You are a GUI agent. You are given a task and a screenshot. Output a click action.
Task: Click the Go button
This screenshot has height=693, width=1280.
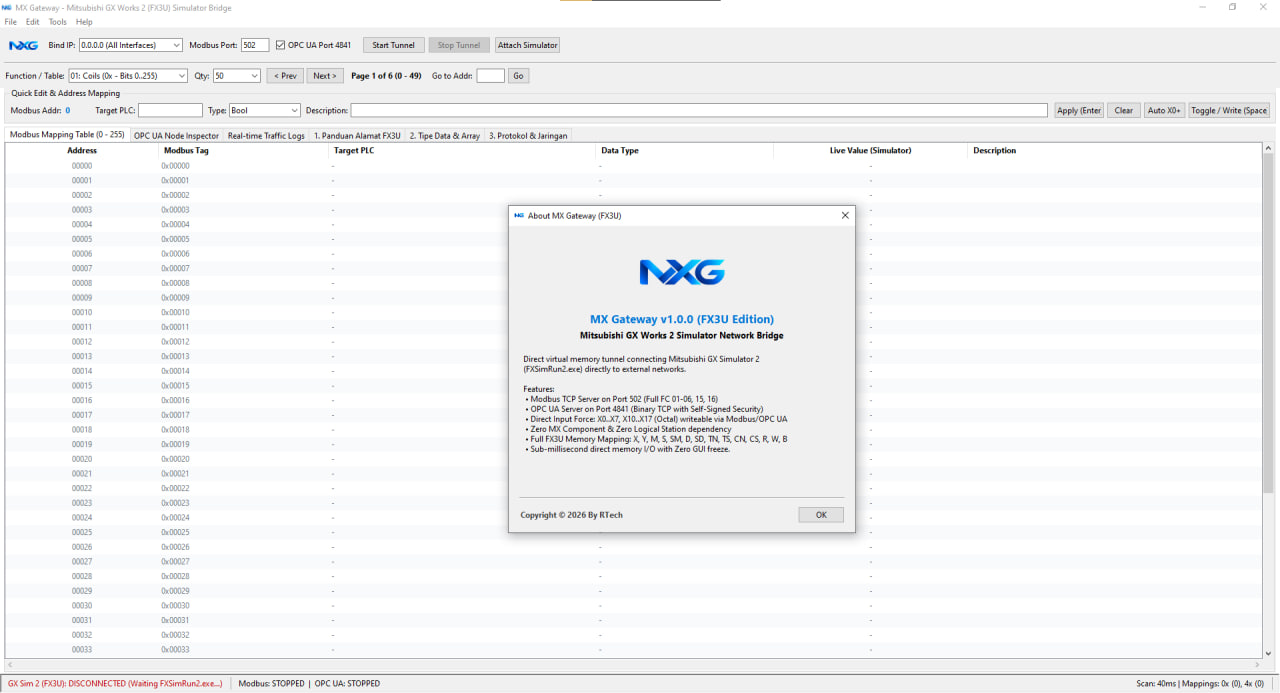click(x=518, y=76)
